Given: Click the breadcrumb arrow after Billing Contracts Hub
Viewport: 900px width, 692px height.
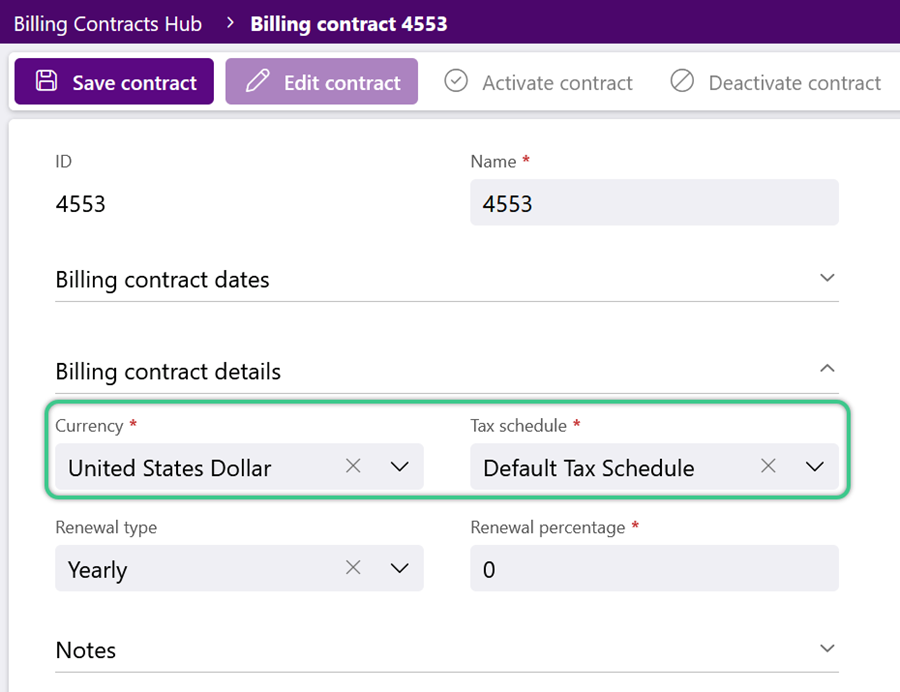Looking at the screenshot, I should pyautogui.click(x=230, y=23).
